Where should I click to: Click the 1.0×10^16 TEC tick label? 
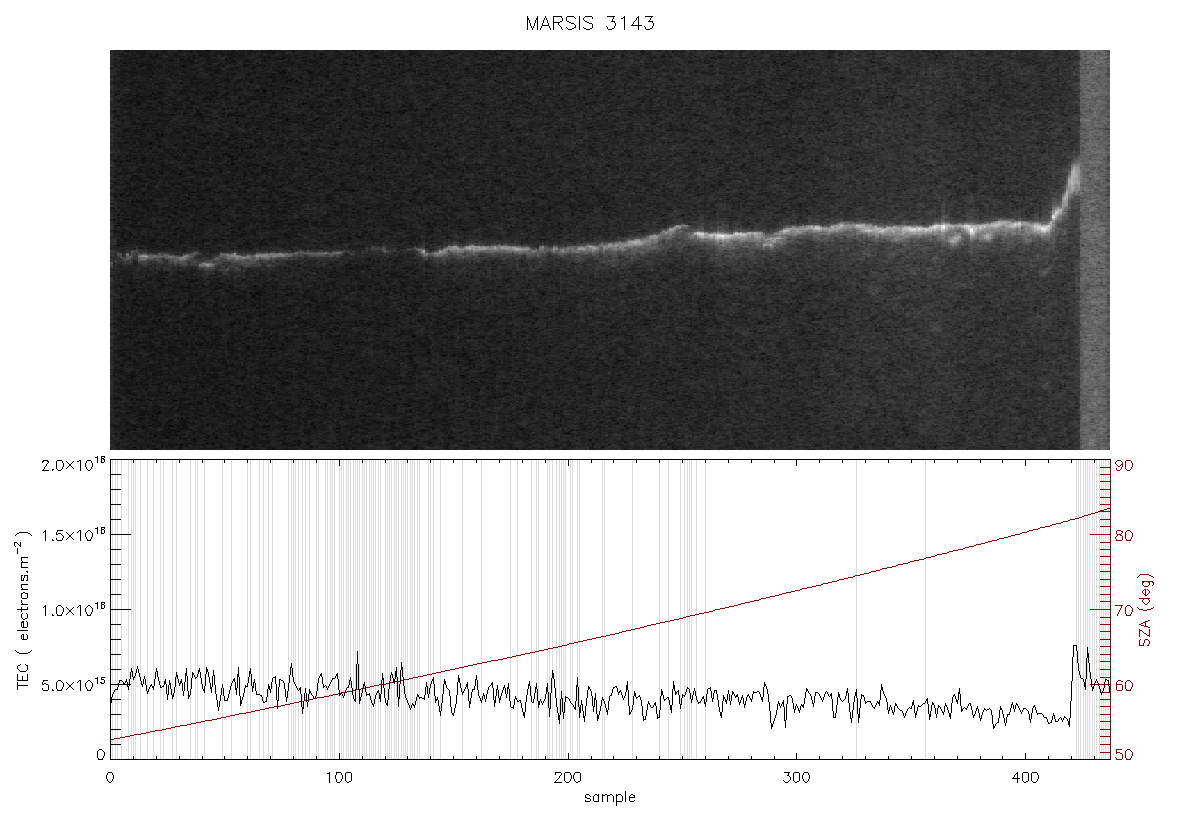click(73, 610)
